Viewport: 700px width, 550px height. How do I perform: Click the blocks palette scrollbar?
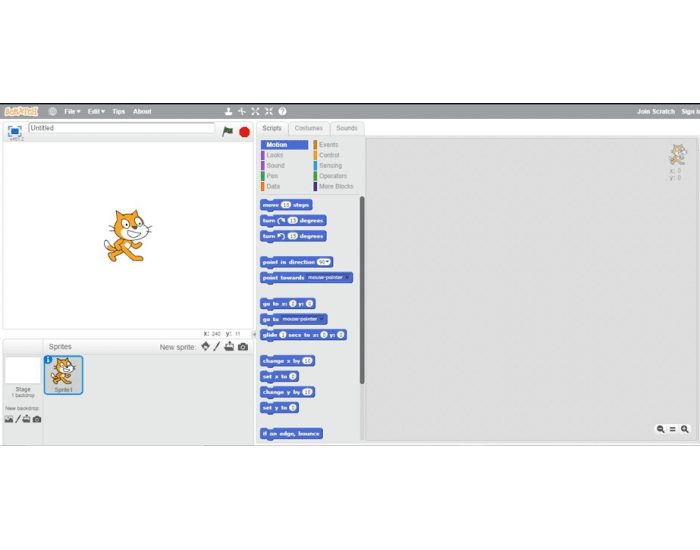tap(362, 290)
